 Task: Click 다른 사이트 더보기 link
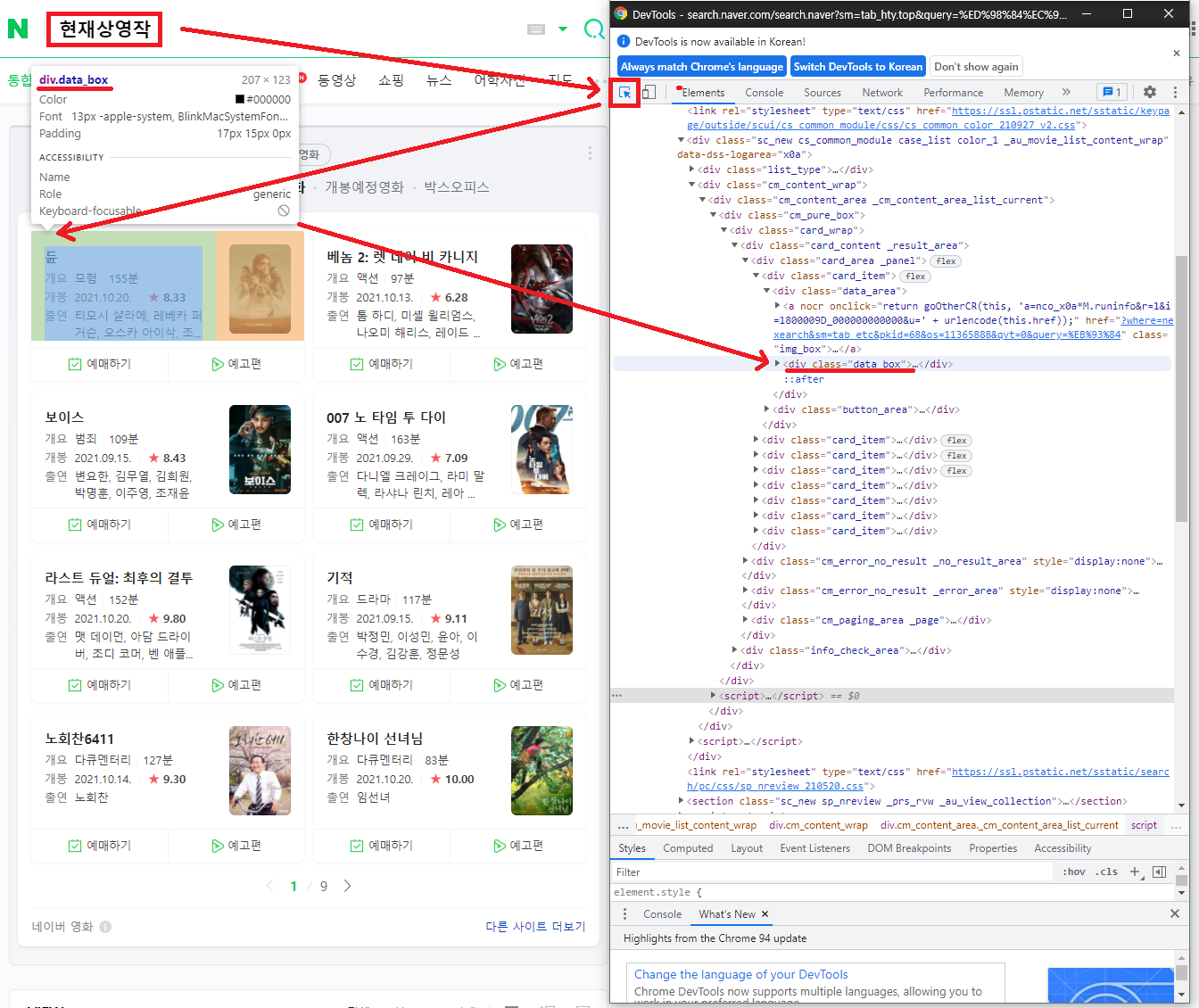535,927
